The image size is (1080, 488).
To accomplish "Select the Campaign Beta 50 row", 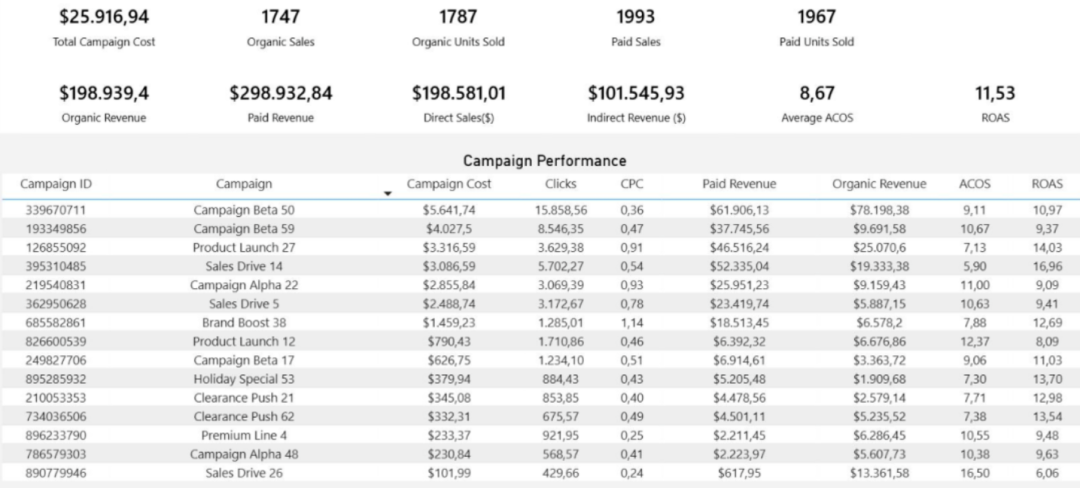I will point(540,210).
